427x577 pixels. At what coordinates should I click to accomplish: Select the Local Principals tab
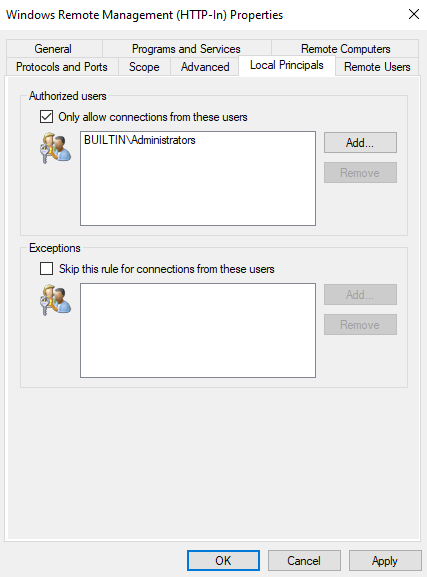287,65
